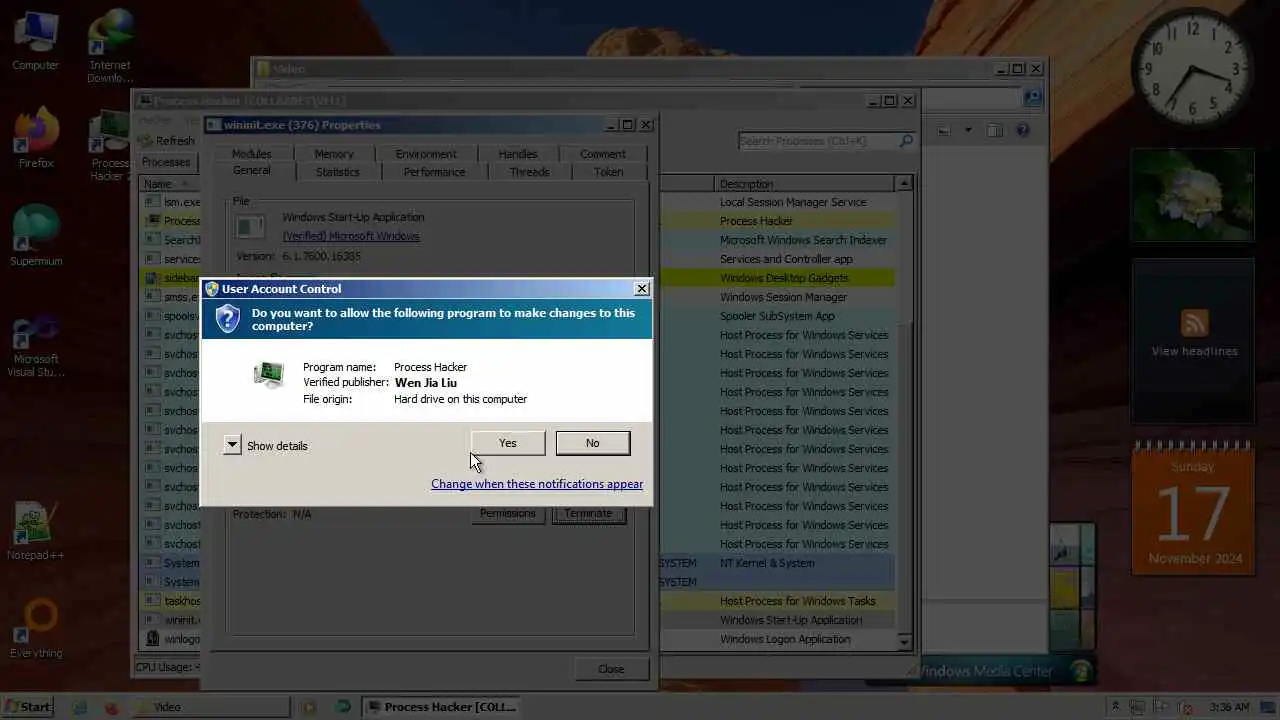Click the spoolsv process icon in the list
Viewport: 1280px width, 720px height.
coord(152,316)
